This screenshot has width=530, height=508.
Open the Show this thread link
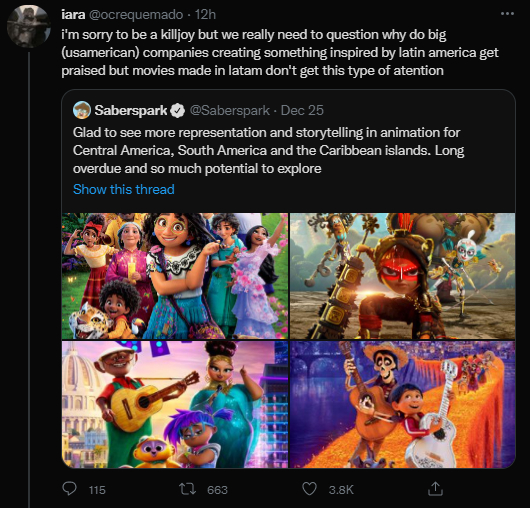point(124,189)
